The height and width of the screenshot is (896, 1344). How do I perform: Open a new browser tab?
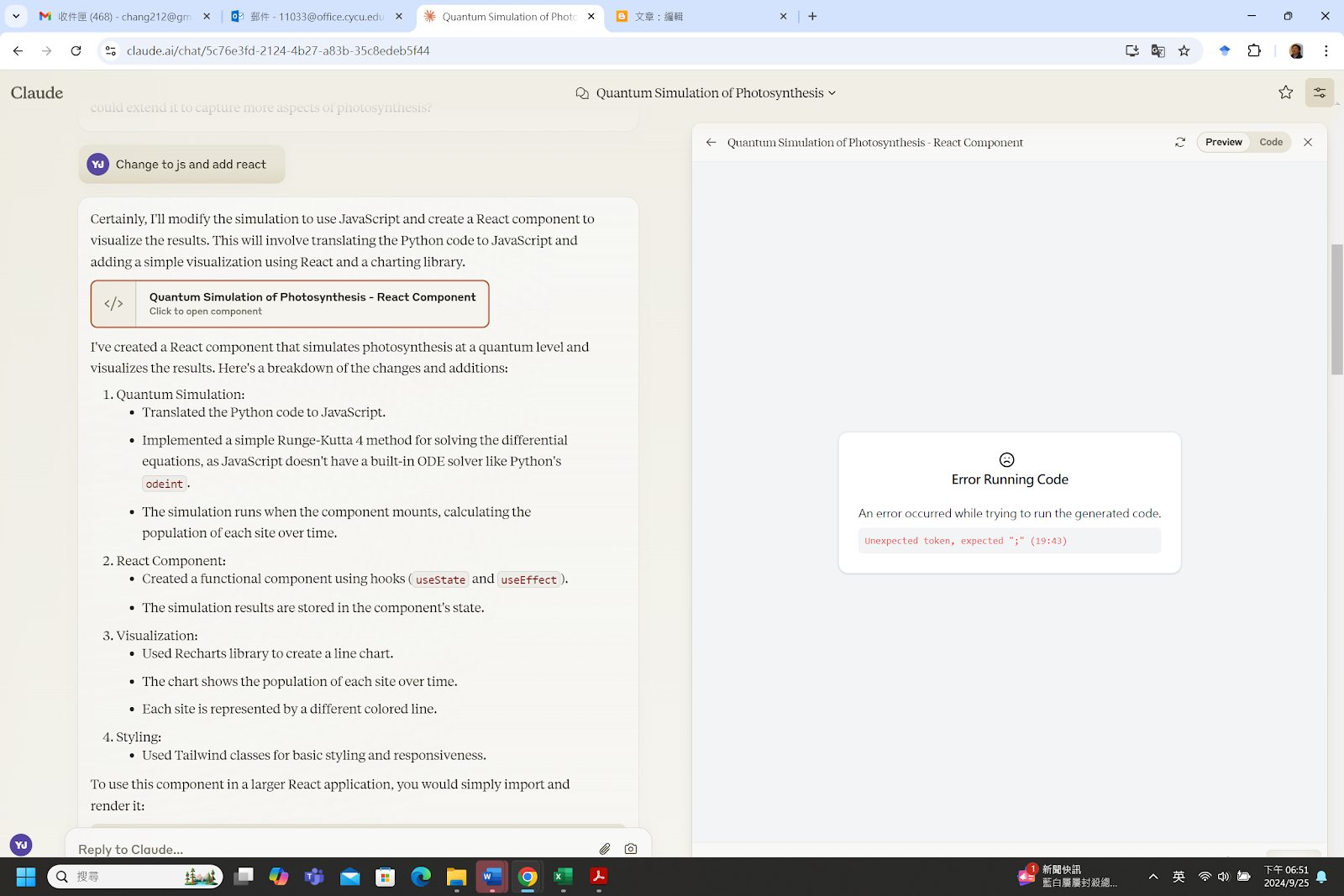pyautogui.click(x=812, y=16)
